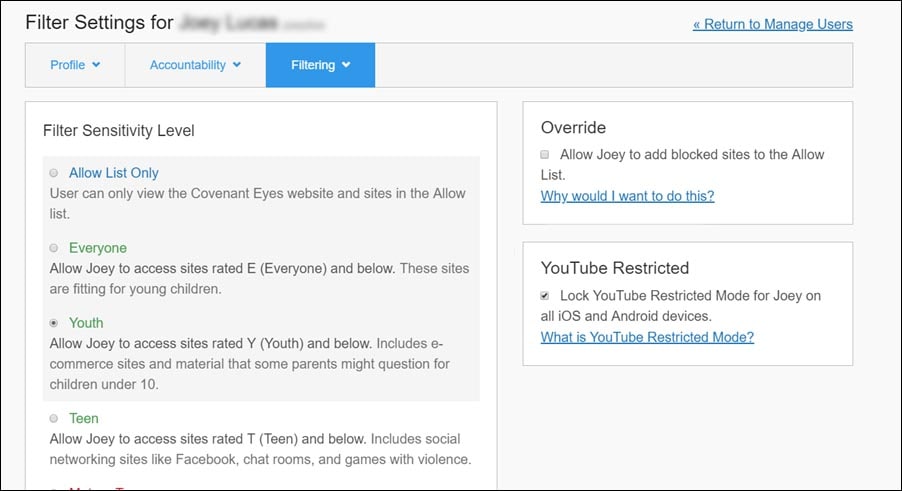Open 'What is YouTube Restricted Mode?' link
The height and width of the screenshot is (491, 902).
647,337
